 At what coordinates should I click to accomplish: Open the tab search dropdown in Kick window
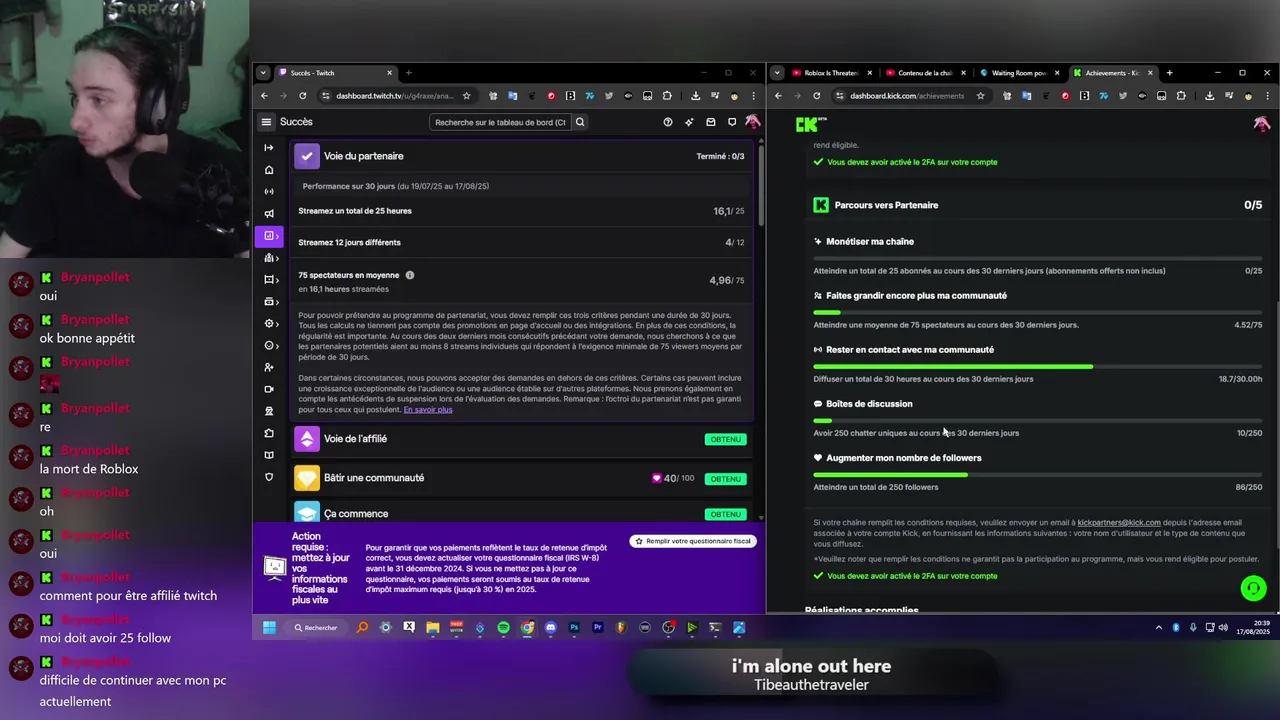pyautogui.click(x=777, y=73)
